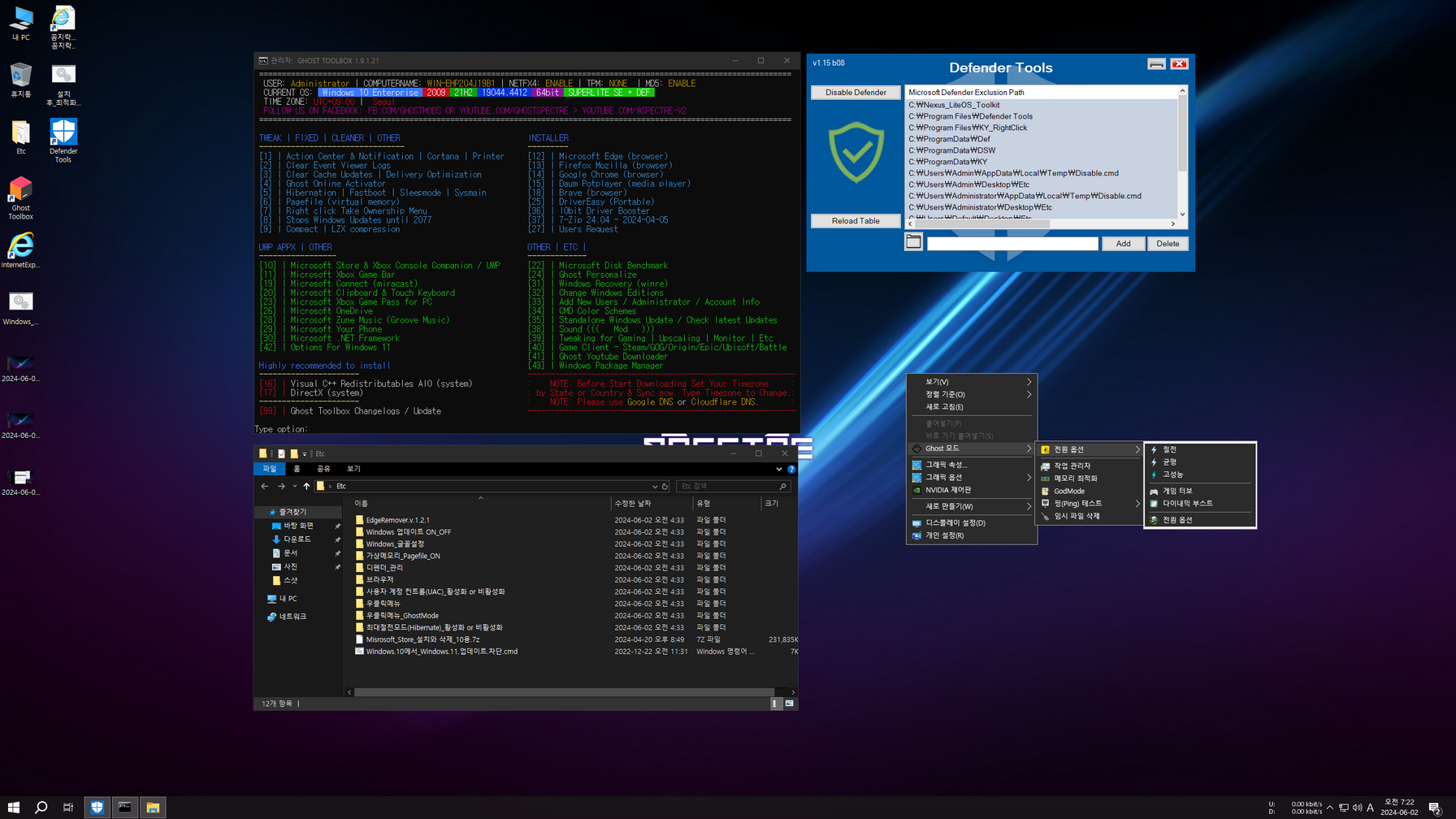Switch Explorer to large icons view toggle
Viewport: 1456px width, 819px height.
(x=789, y=704)
